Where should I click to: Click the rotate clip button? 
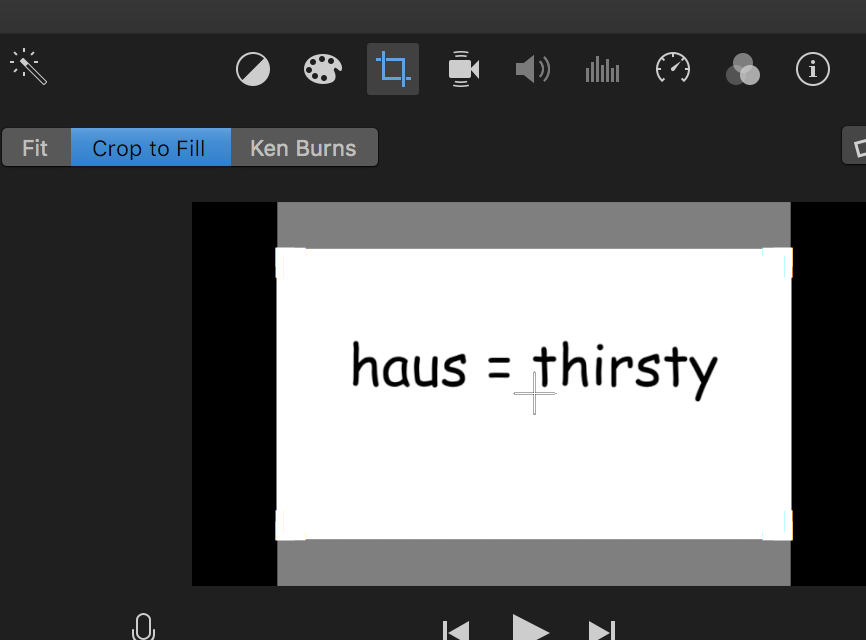pos(856,147)
